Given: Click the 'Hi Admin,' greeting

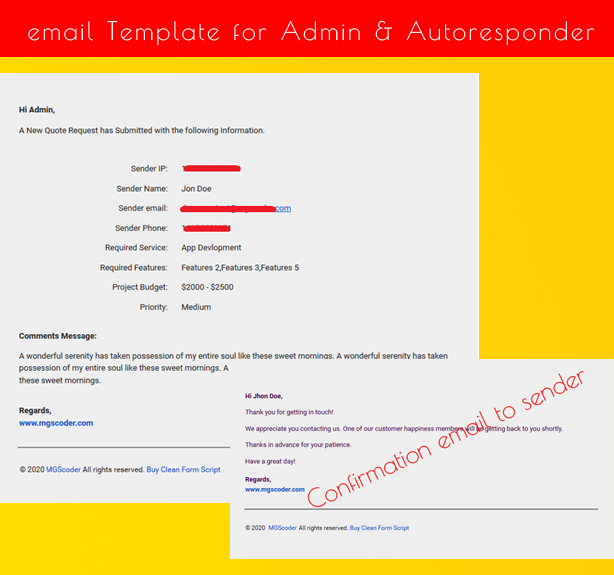Looking at the screenshot, I should tap(37, 110).
